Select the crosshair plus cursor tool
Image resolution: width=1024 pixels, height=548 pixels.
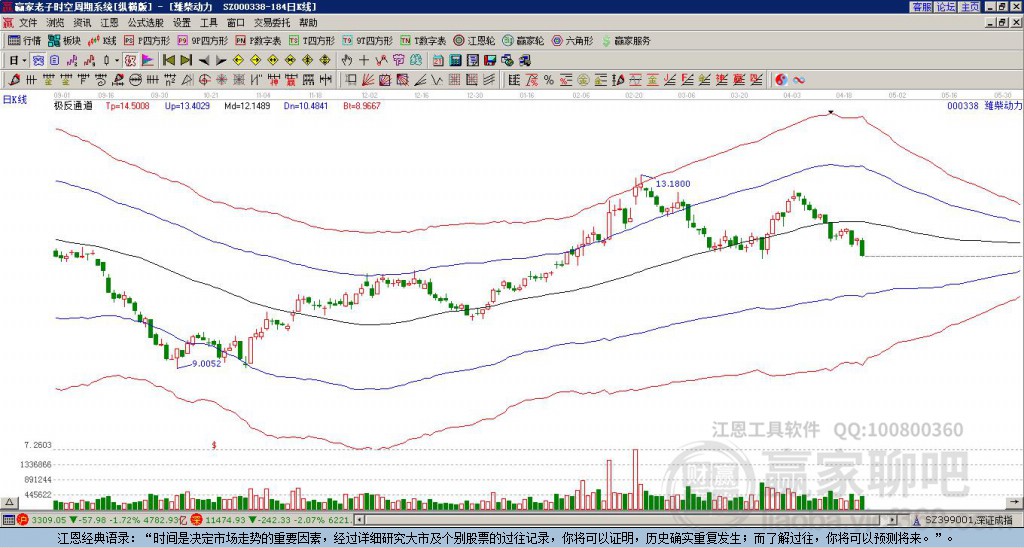(364, 61)
